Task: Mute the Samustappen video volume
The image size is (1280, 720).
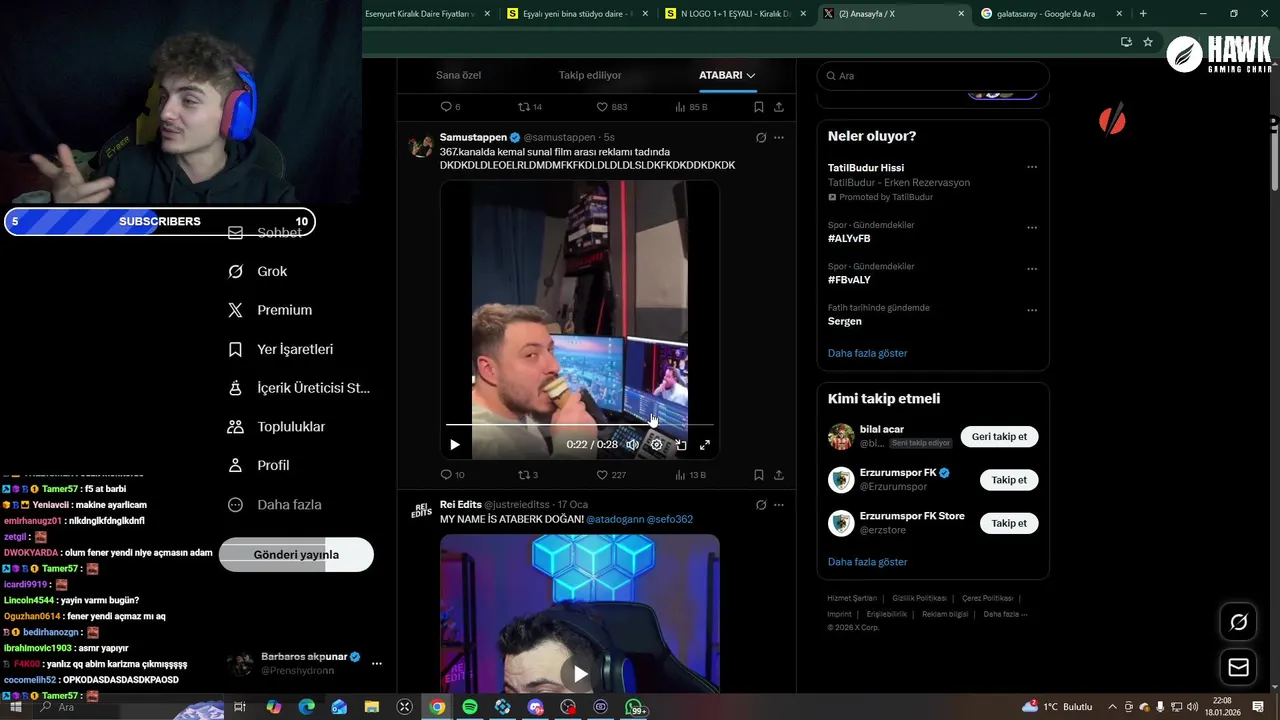Action: (x=632, y=445)
